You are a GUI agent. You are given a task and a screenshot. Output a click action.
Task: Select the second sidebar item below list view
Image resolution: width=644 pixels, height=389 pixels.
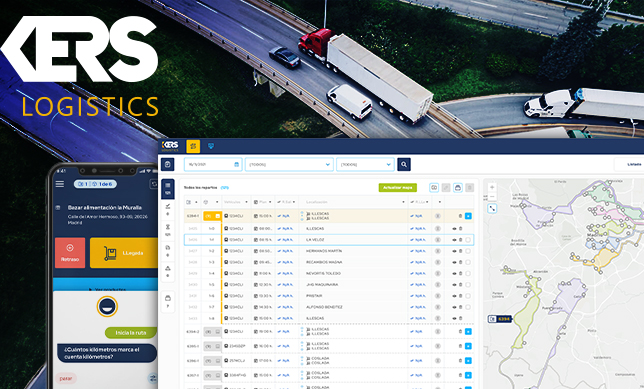(x=168, y=209)
